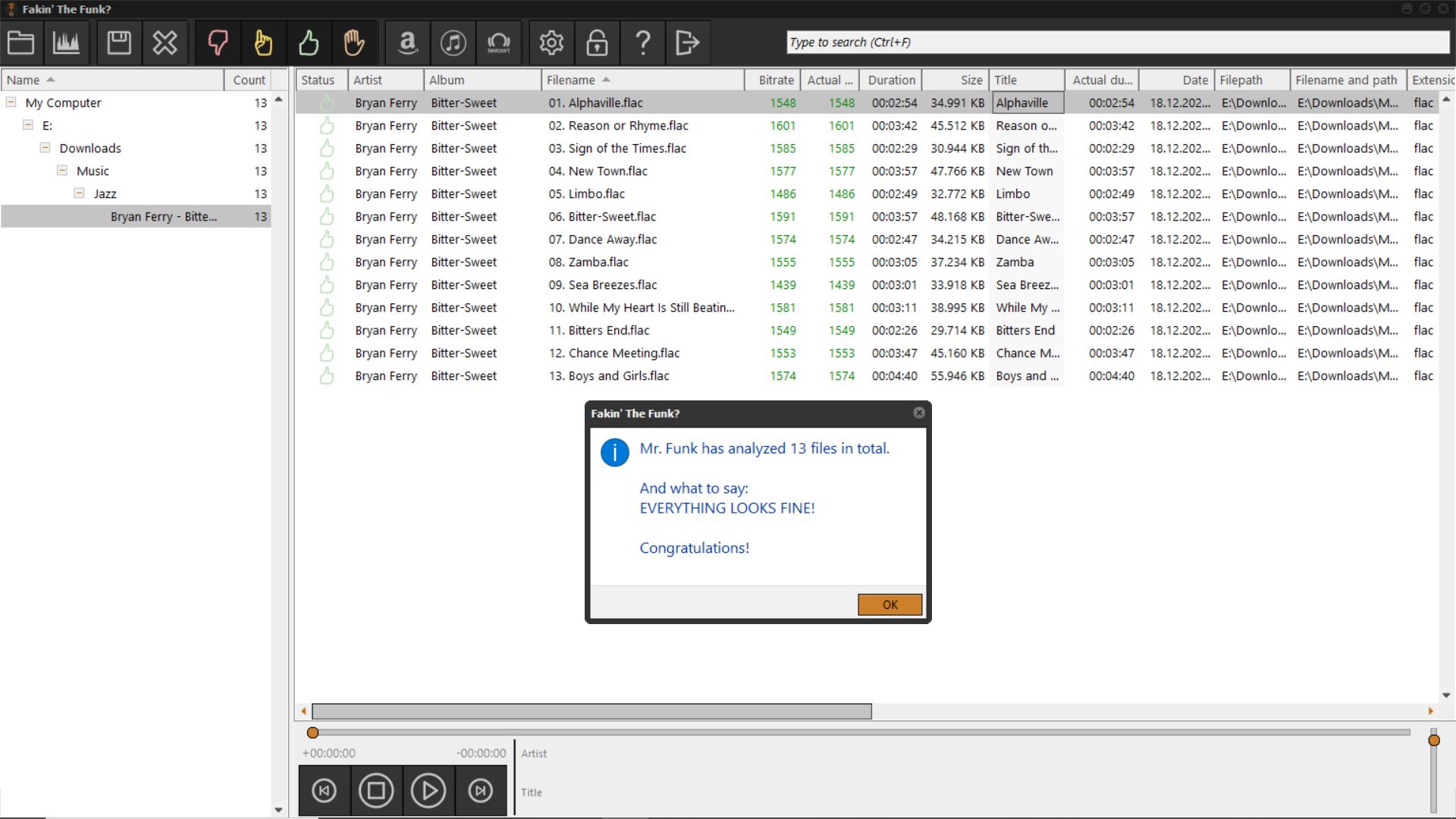Click the play button in player

point(428,791)
